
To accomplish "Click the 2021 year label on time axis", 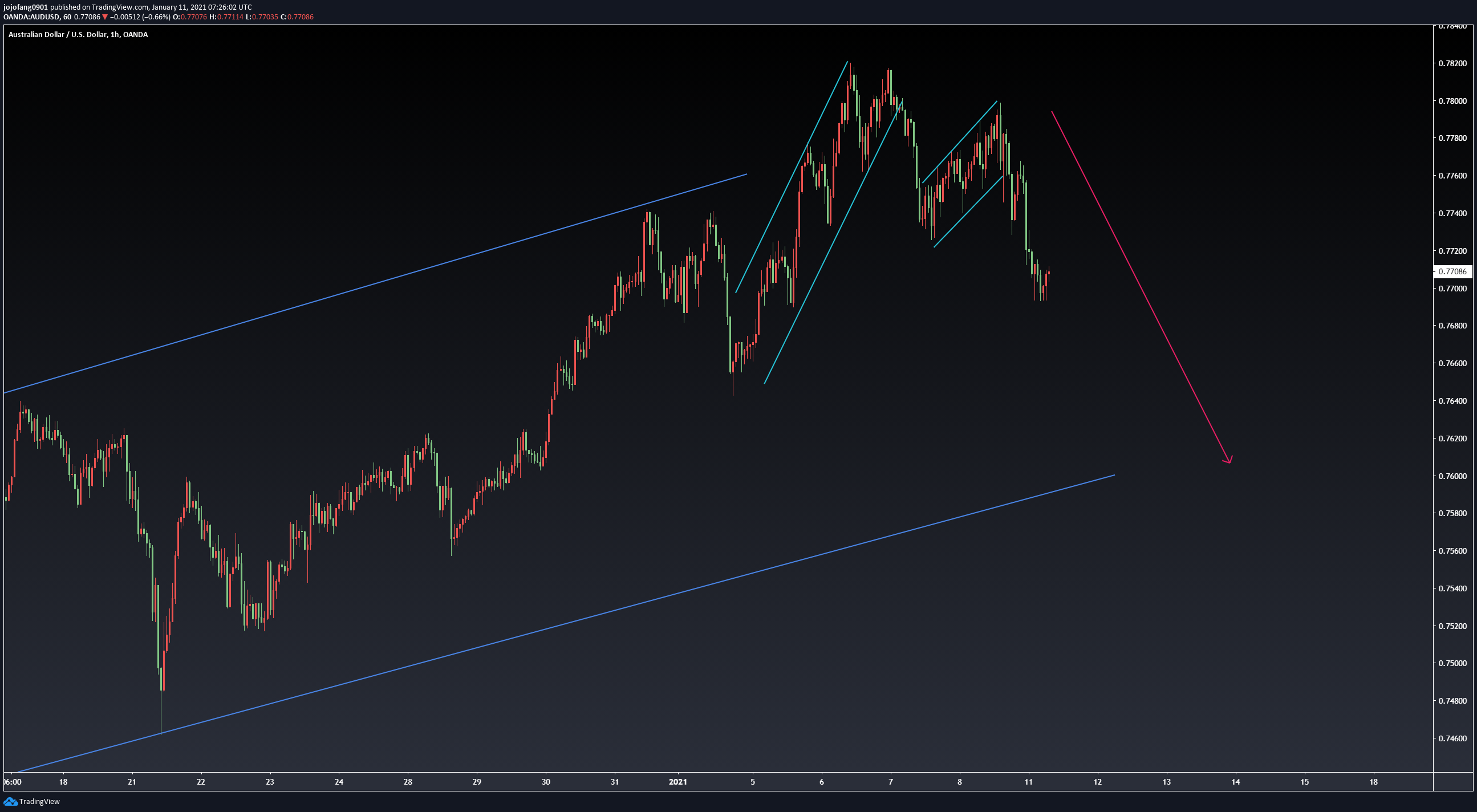I will [677, 782].
